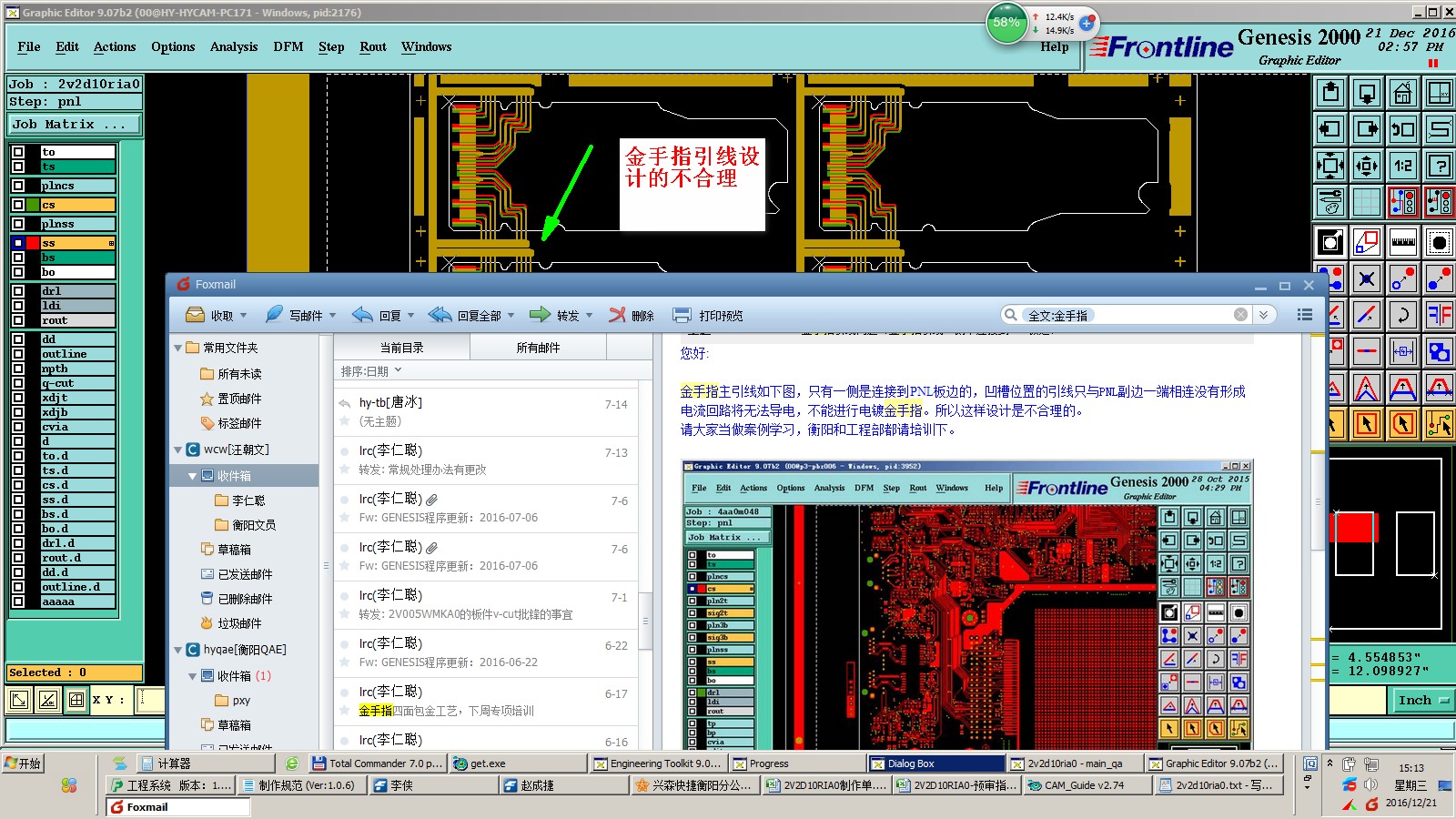This screenshot has height=819, width=1456.
Task: Open the DFM menu in Genesis
Action: (288, 46)
